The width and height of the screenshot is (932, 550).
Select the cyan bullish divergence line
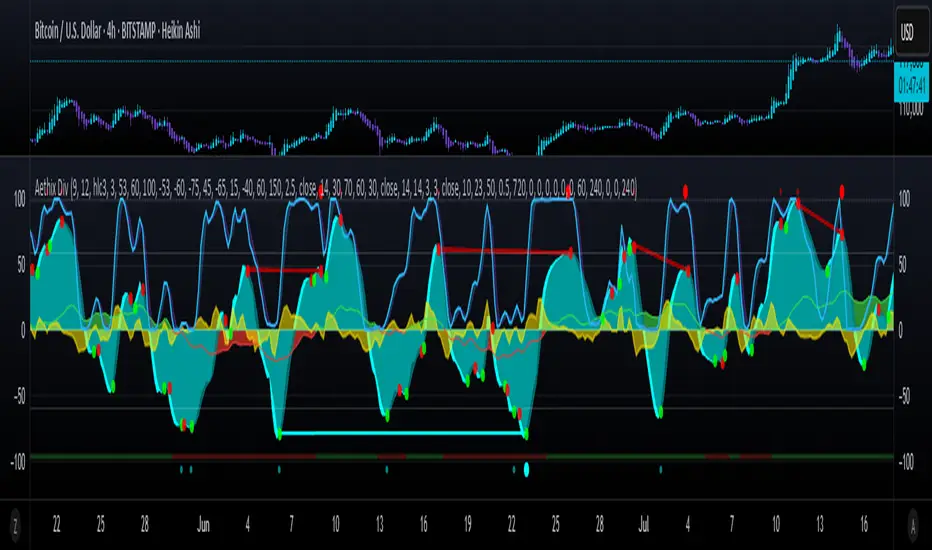402,433
